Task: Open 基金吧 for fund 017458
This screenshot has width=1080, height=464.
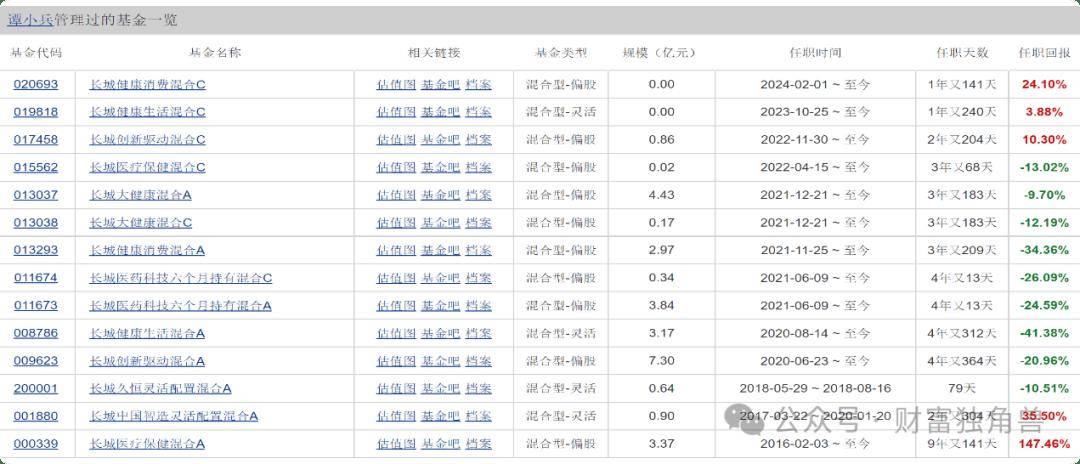Action: coord(440,140)
